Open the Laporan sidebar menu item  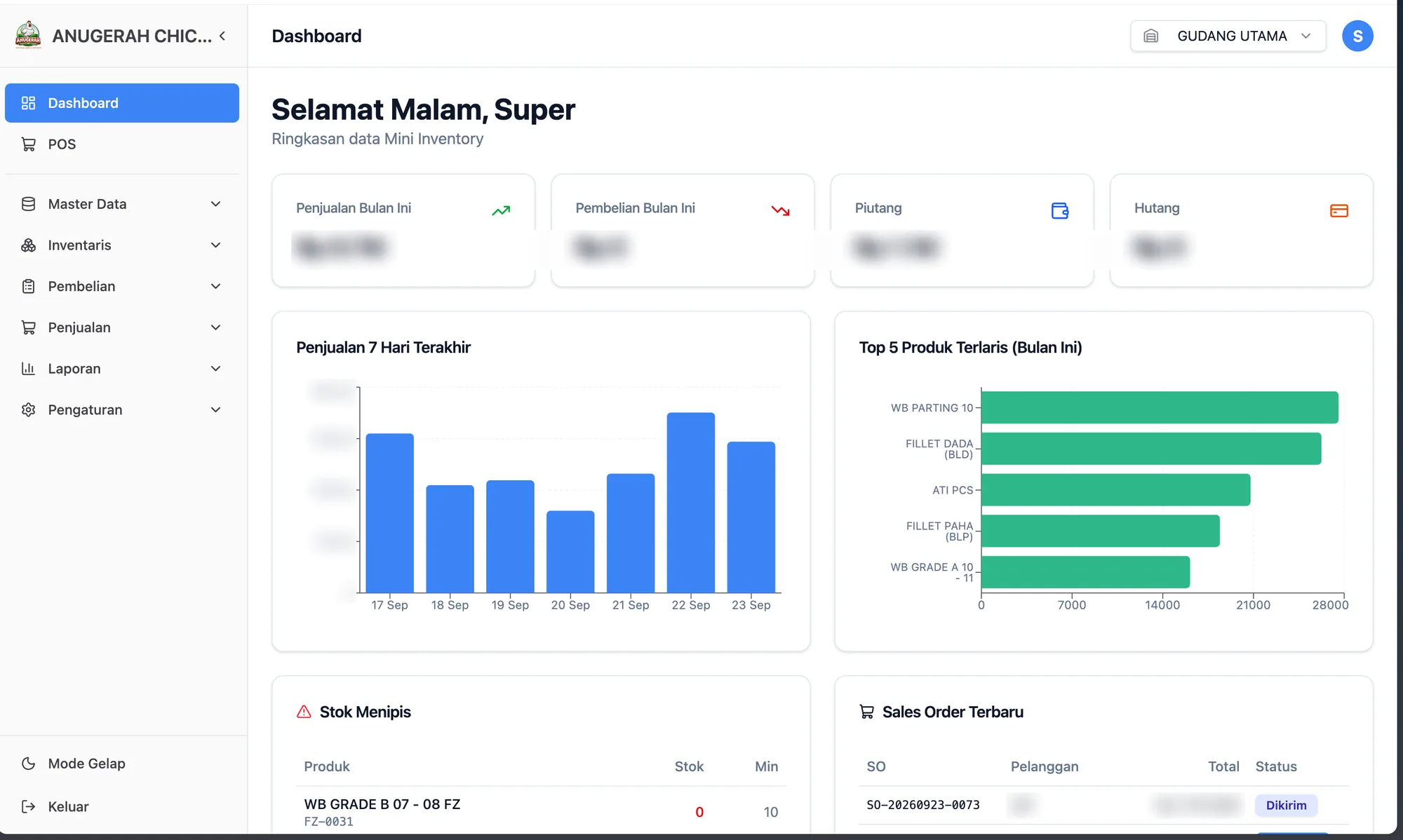click(122, 369)
